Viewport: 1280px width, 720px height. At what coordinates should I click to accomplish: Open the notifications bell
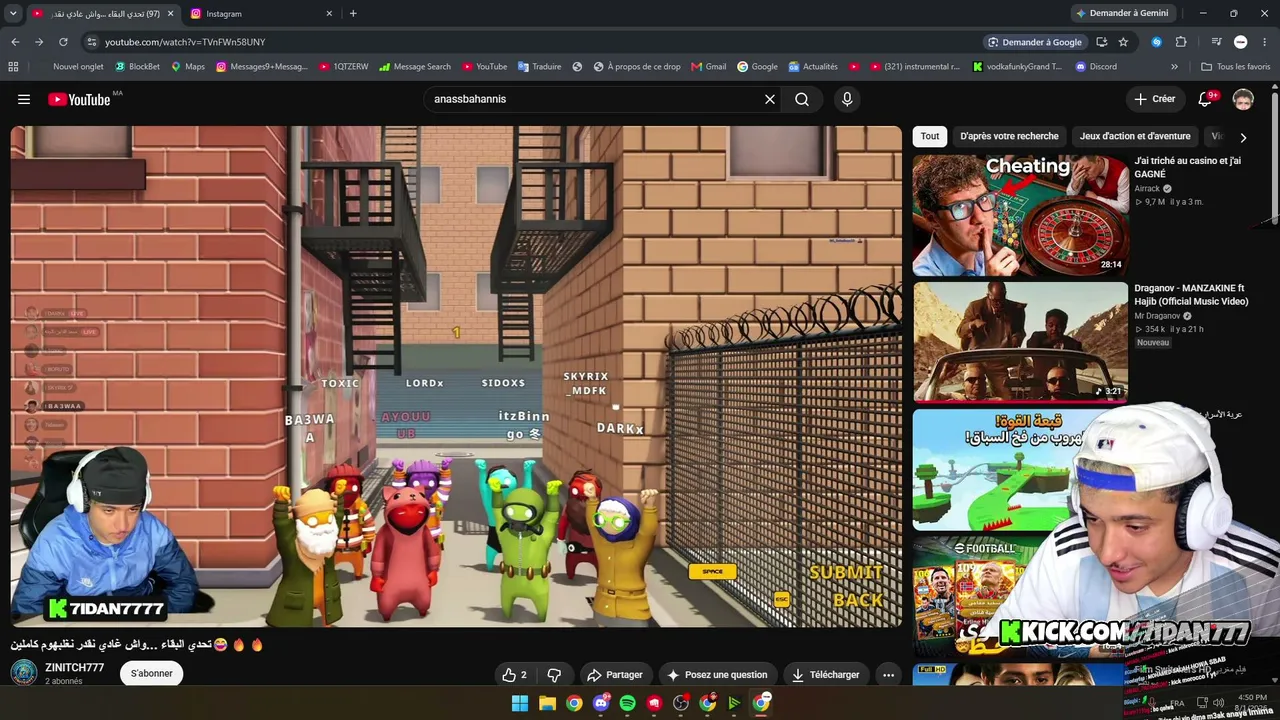pyautogui.click(x=1207, y=99)
